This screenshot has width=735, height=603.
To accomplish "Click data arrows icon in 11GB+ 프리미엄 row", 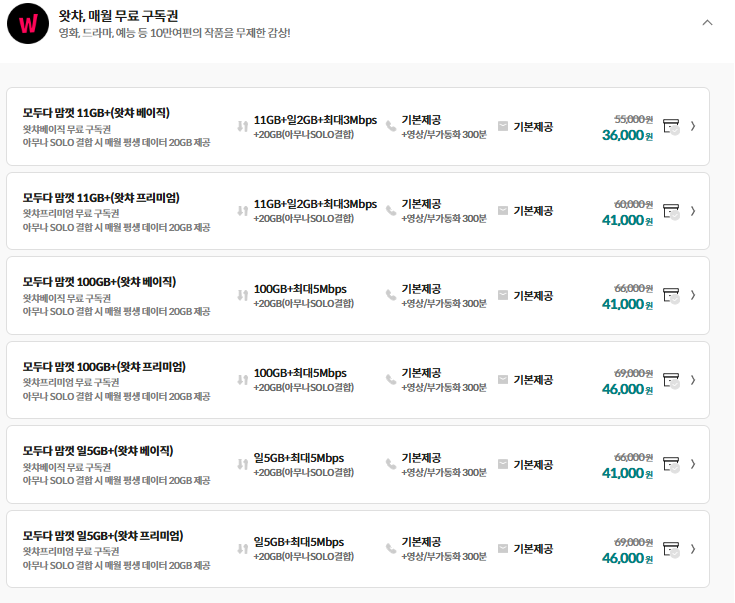I will click(x=242, y=211).
